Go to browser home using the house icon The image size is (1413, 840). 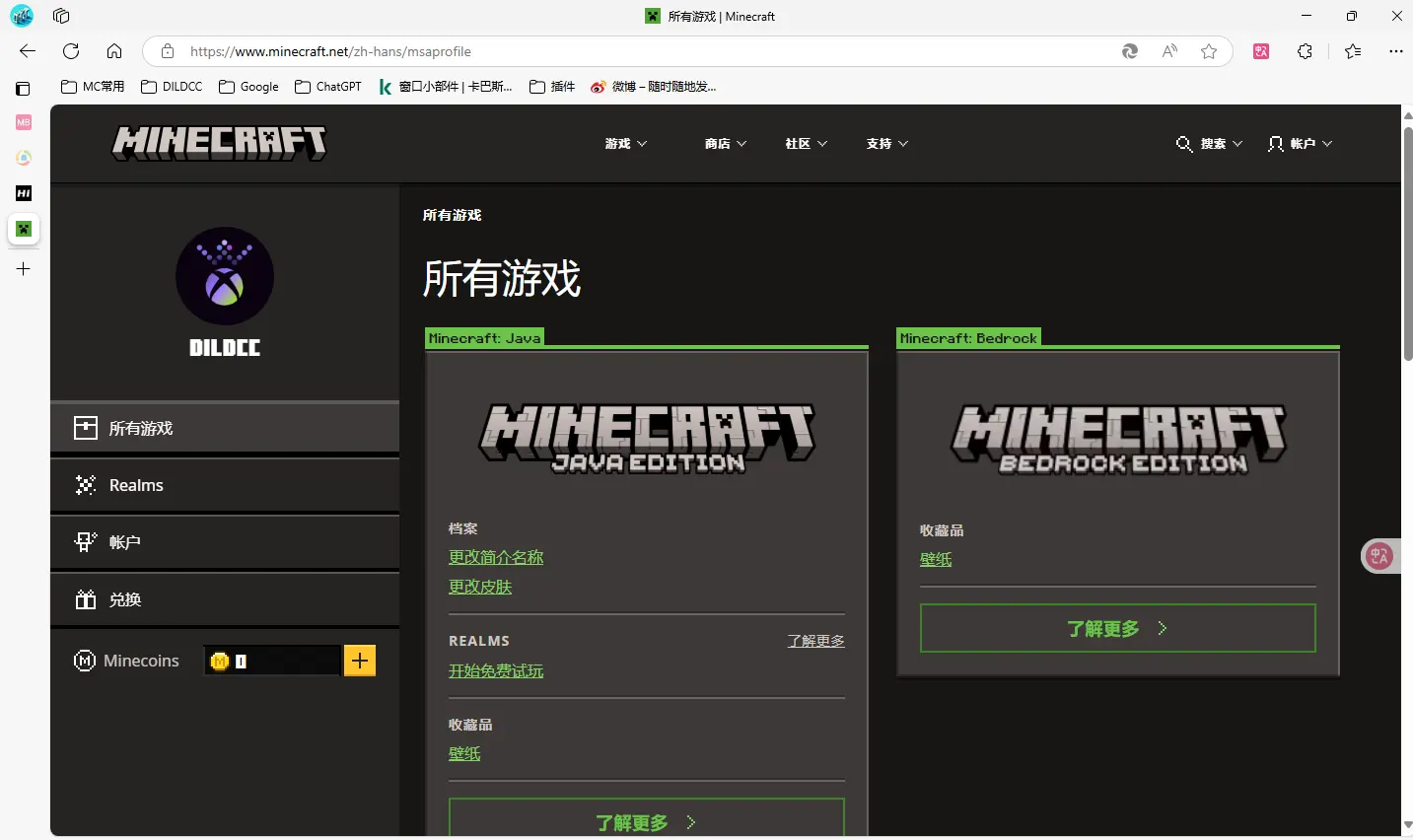(x=114, y=51)
